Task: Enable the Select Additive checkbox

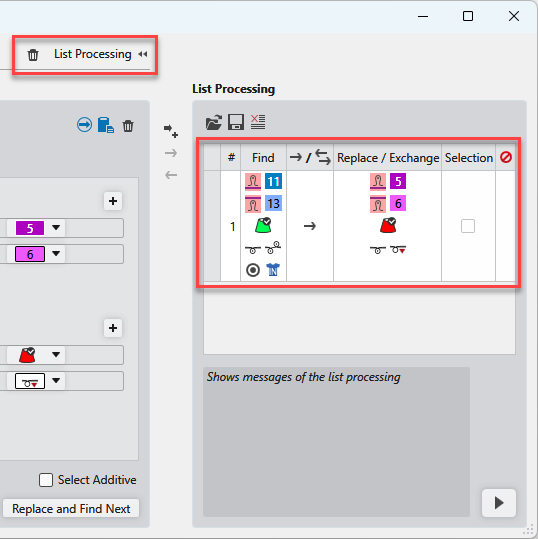Action: point(46,480)
